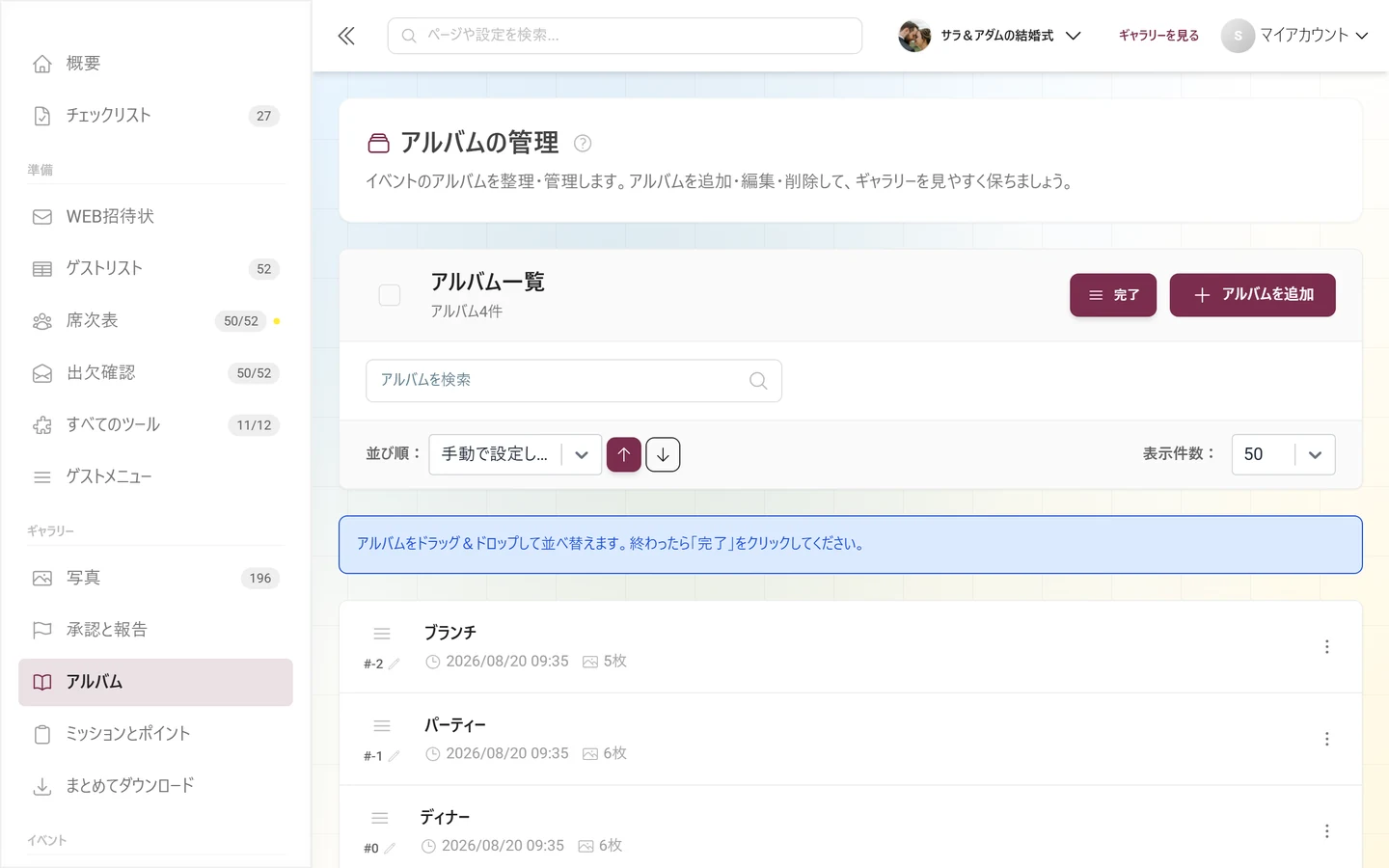Image resolution: width=1389 pixels, height=868 pixels.
Task: Click the search icon in the top search bar
Action: pos(409,36)
